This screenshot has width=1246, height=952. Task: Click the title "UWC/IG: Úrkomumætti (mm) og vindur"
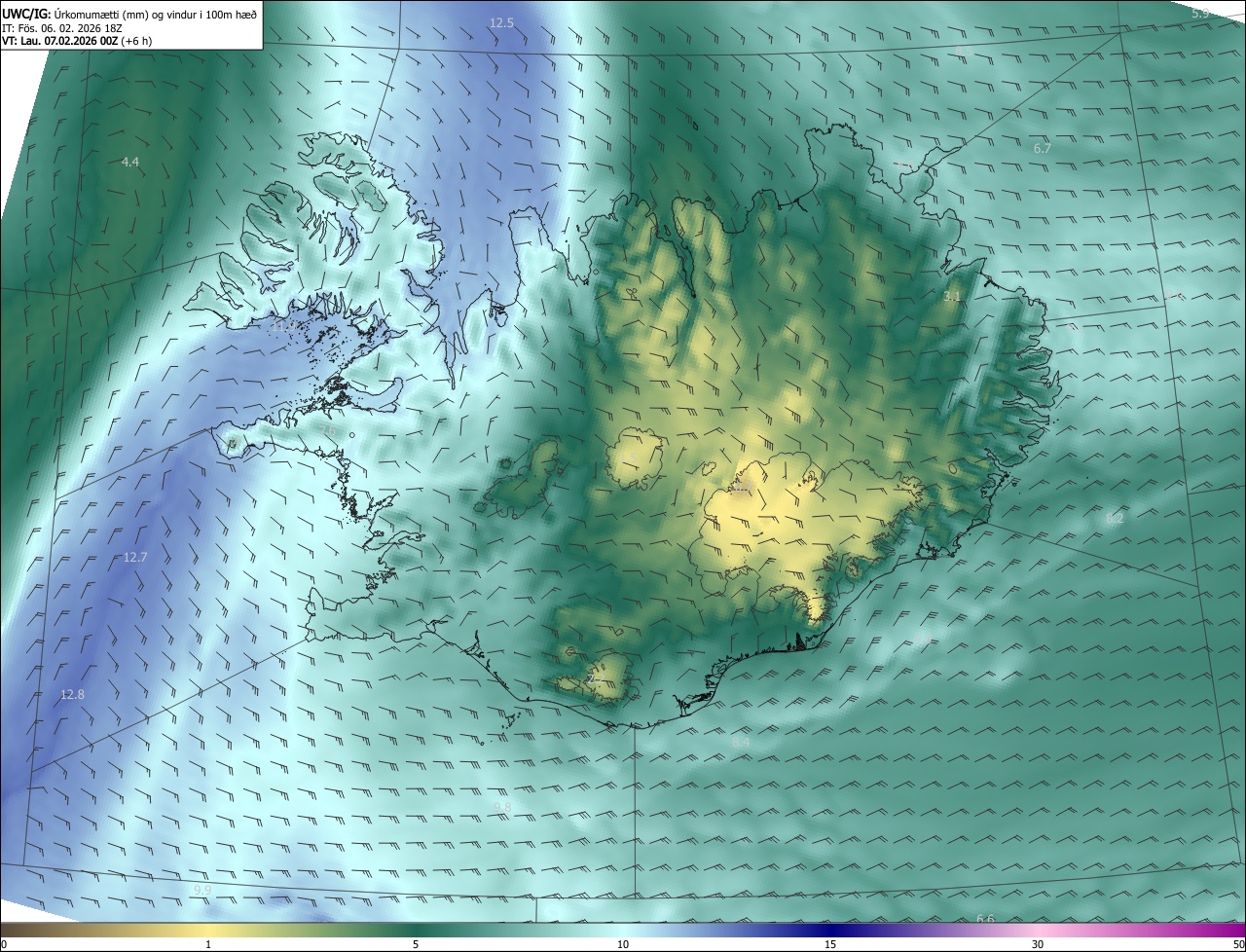(x=128, y=14)
